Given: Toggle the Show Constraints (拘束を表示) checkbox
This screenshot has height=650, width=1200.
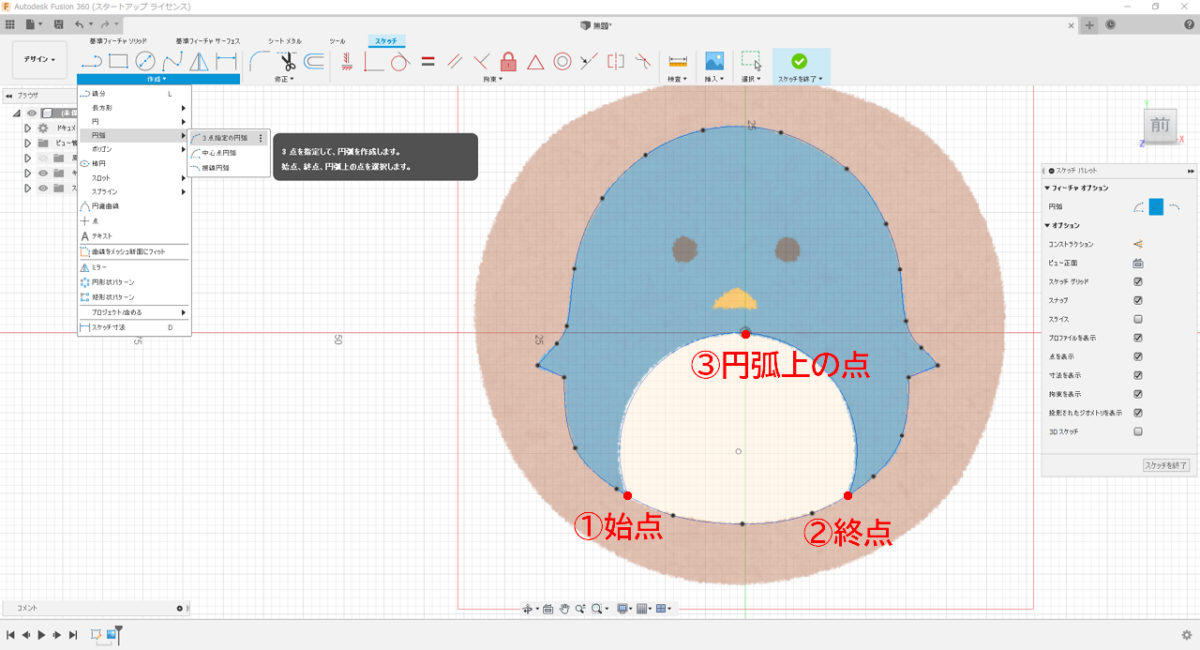Looking at the screenshot, I should (x=1138, y=394).
